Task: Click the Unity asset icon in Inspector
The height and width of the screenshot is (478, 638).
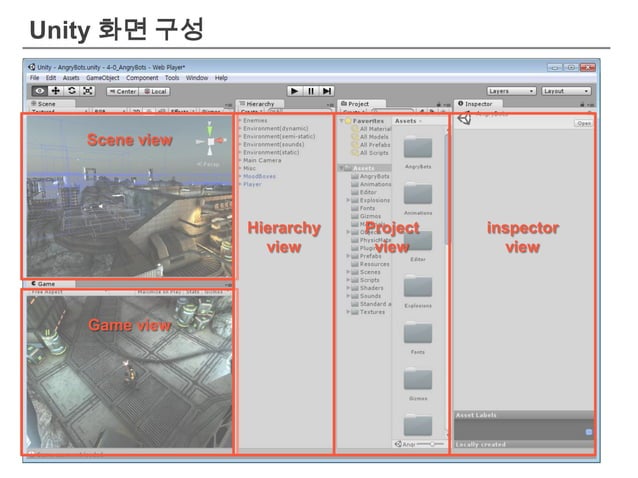Action: [465, 119]
